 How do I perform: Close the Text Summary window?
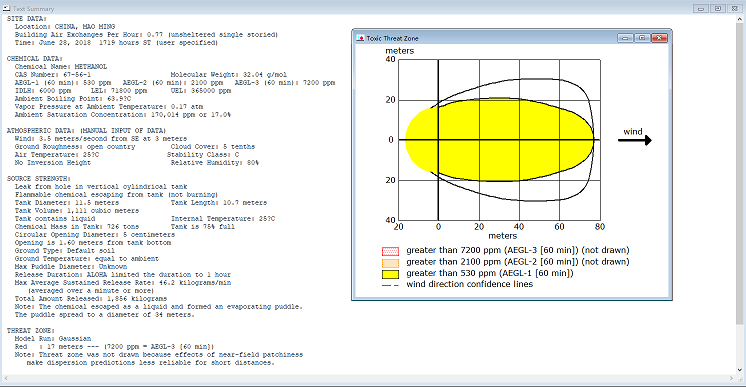735,9
